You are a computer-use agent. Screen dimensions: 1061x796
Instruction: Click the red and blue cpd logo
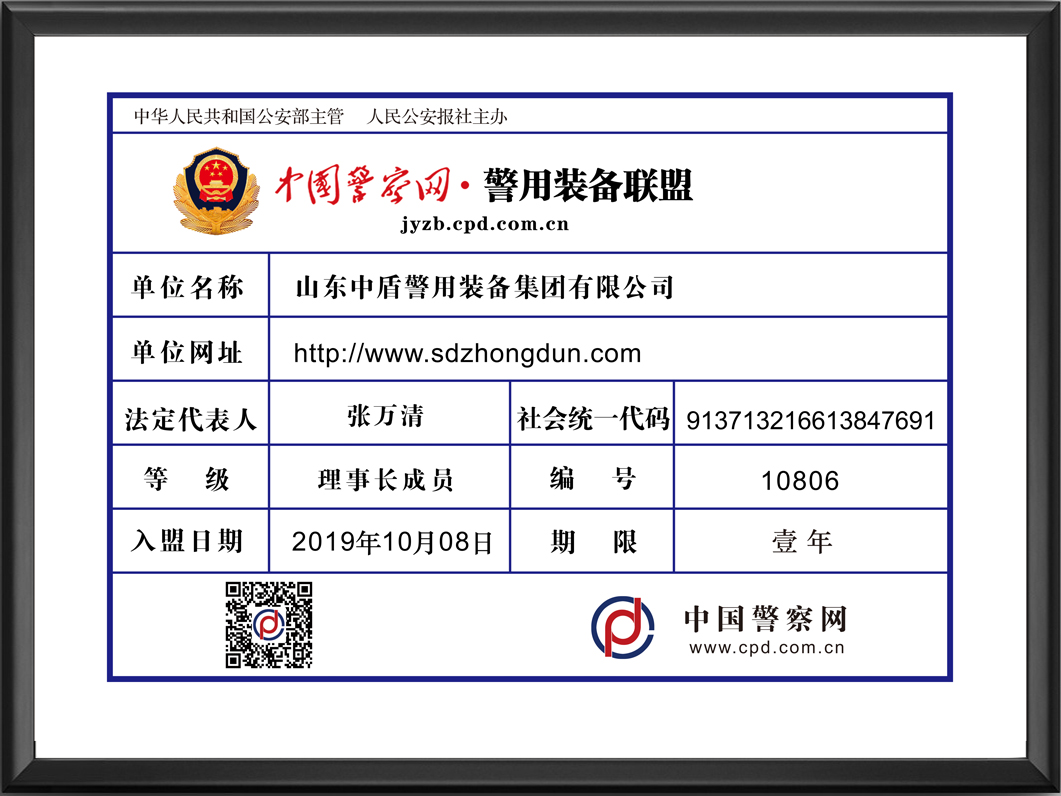(622, 626)
